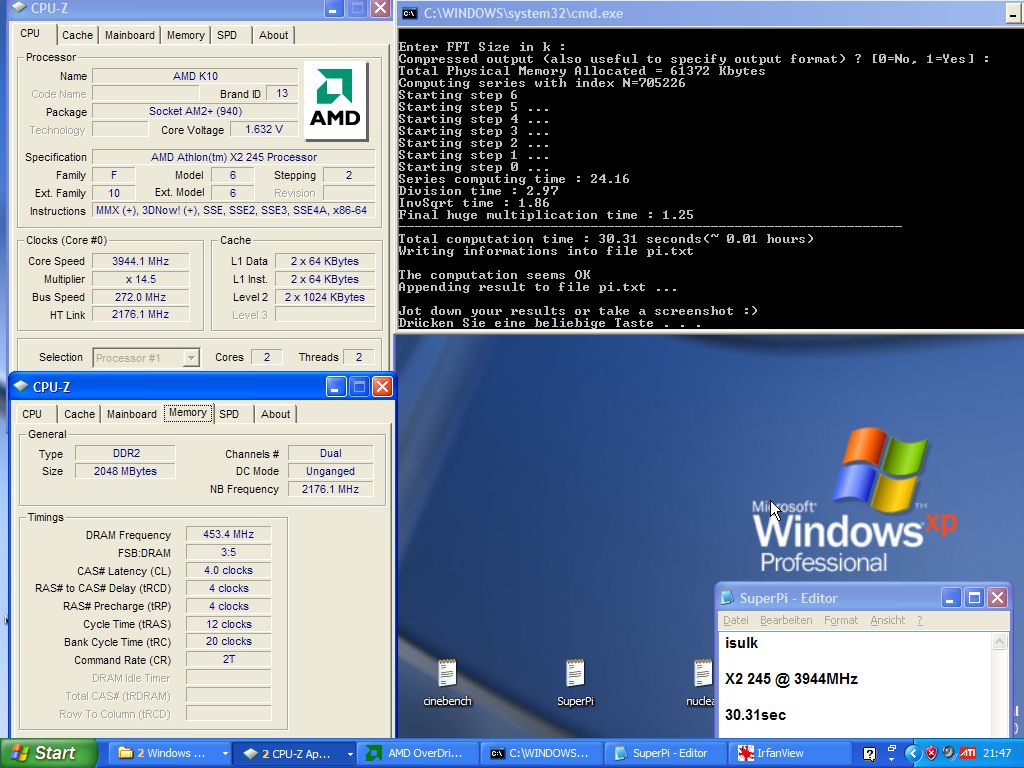
Task: Click the Bus Speed value 272.0 MHz
Action: tap(140, 297)
